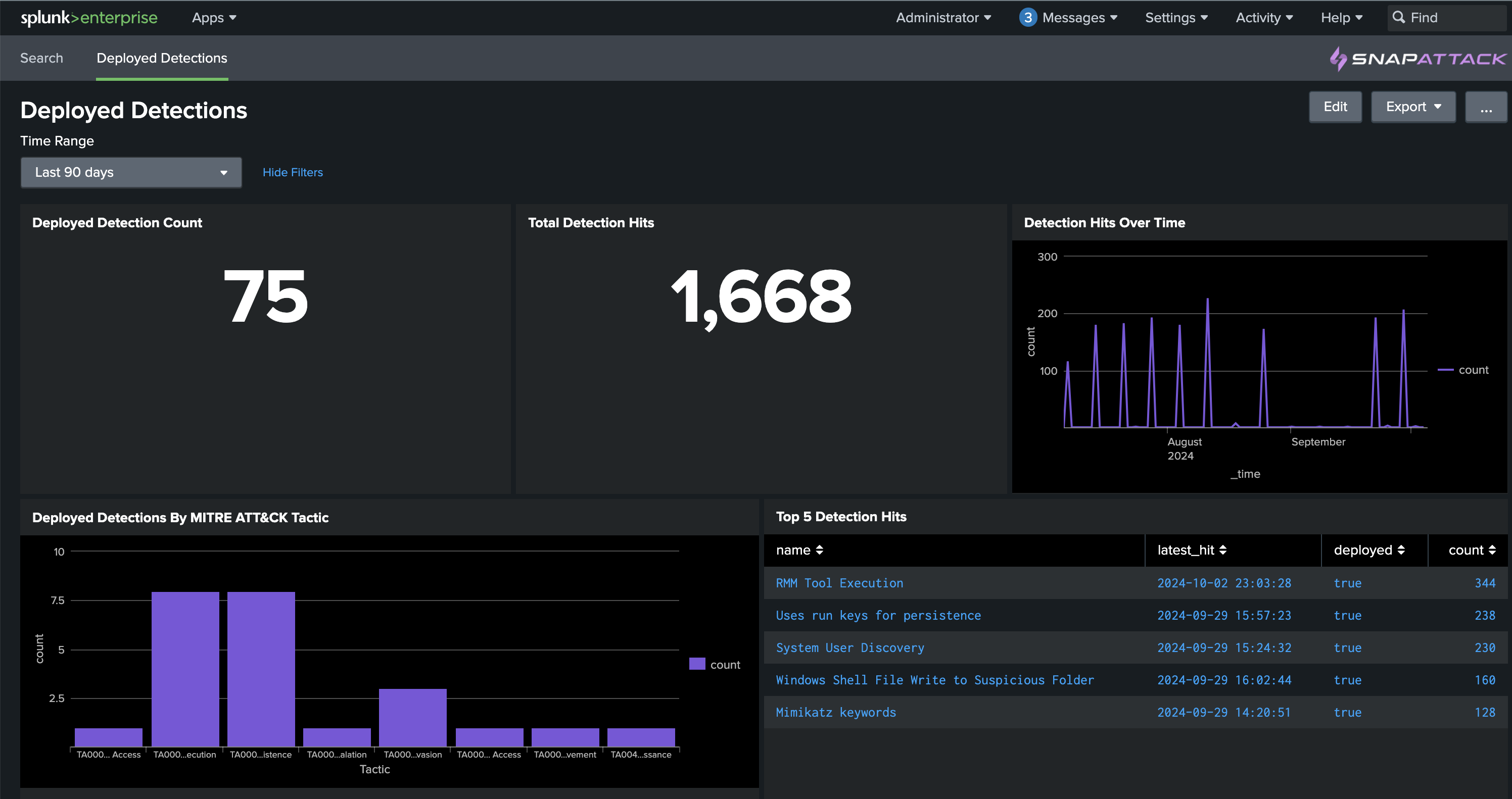Click the magnifier icon in Find box
Screen dimensions: 1512x799
pos(1399,18)
